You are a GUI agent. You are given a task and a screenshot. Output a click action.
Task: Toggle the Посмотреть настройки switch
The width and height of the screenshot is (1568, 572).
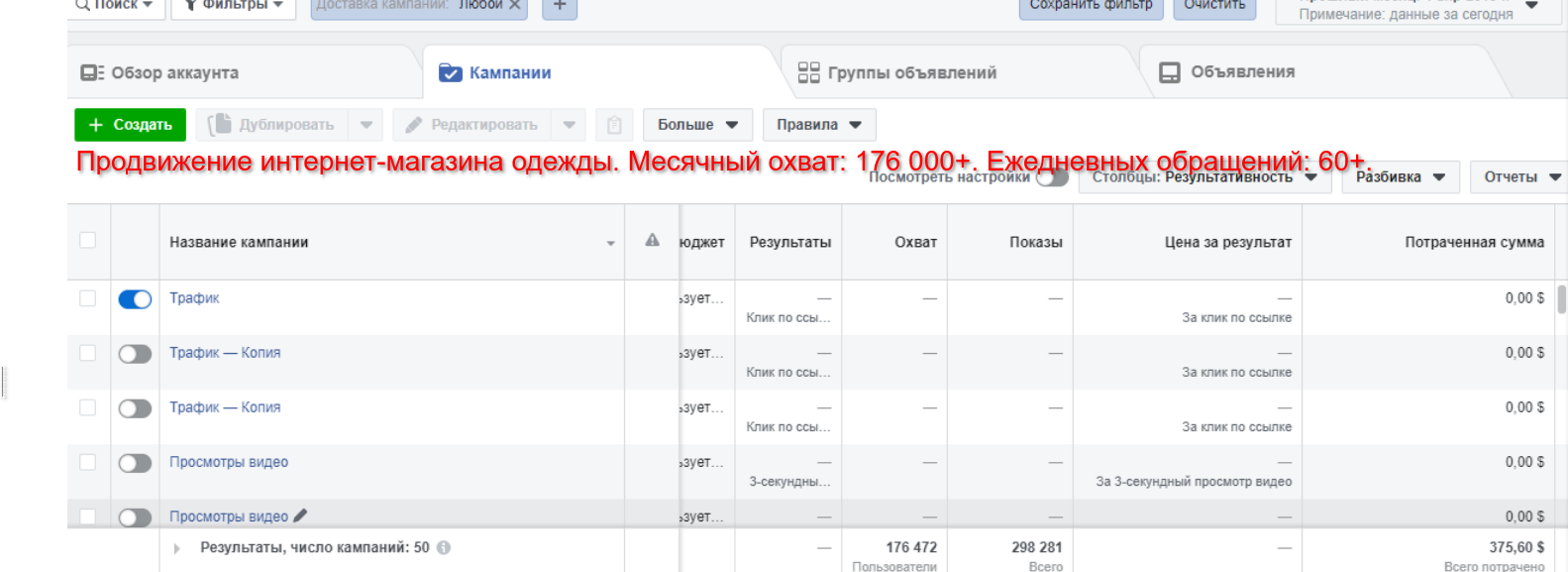click(1052, 177)
